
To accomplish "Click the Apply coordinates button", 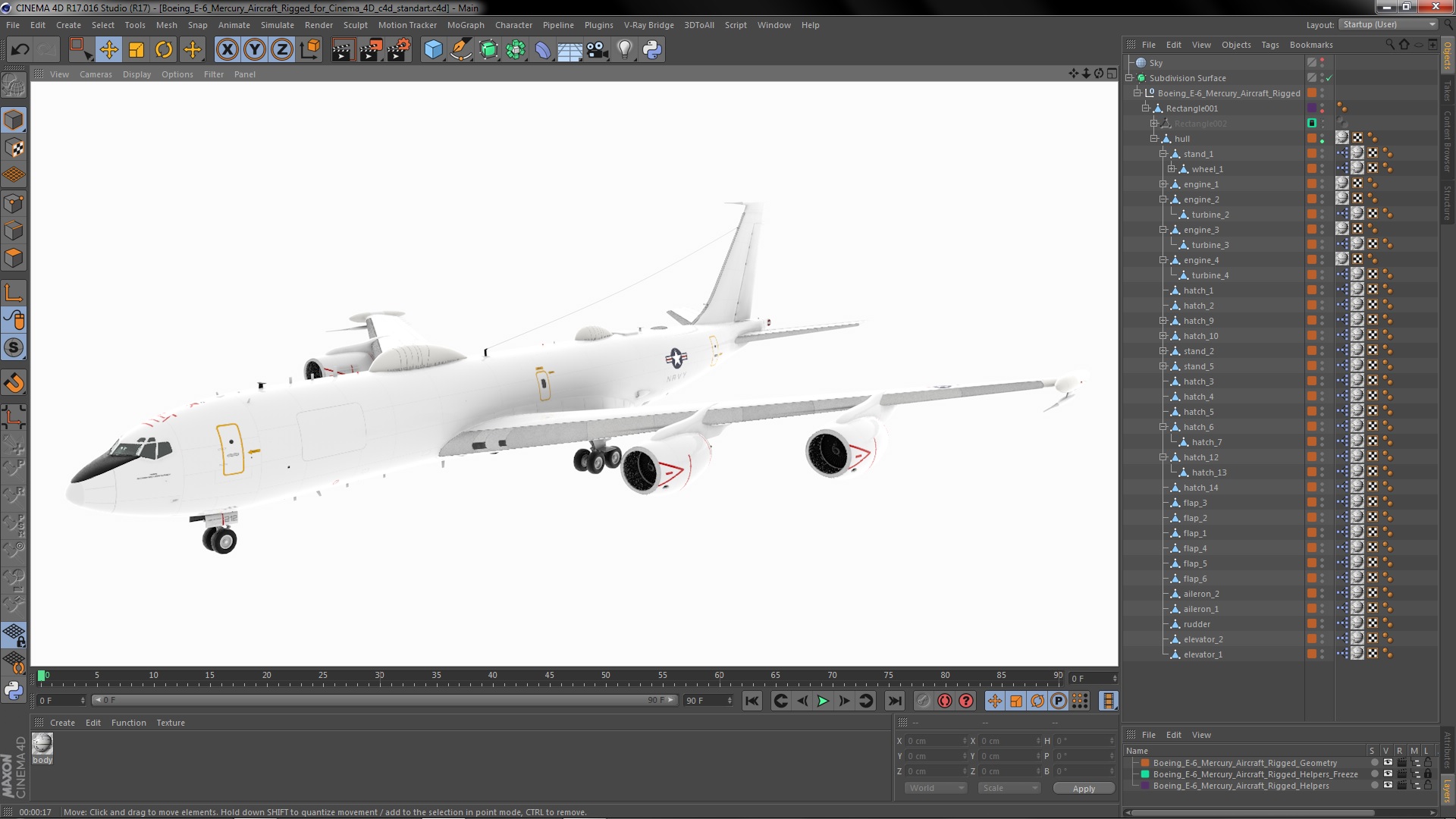I will tap(1084, 789).
